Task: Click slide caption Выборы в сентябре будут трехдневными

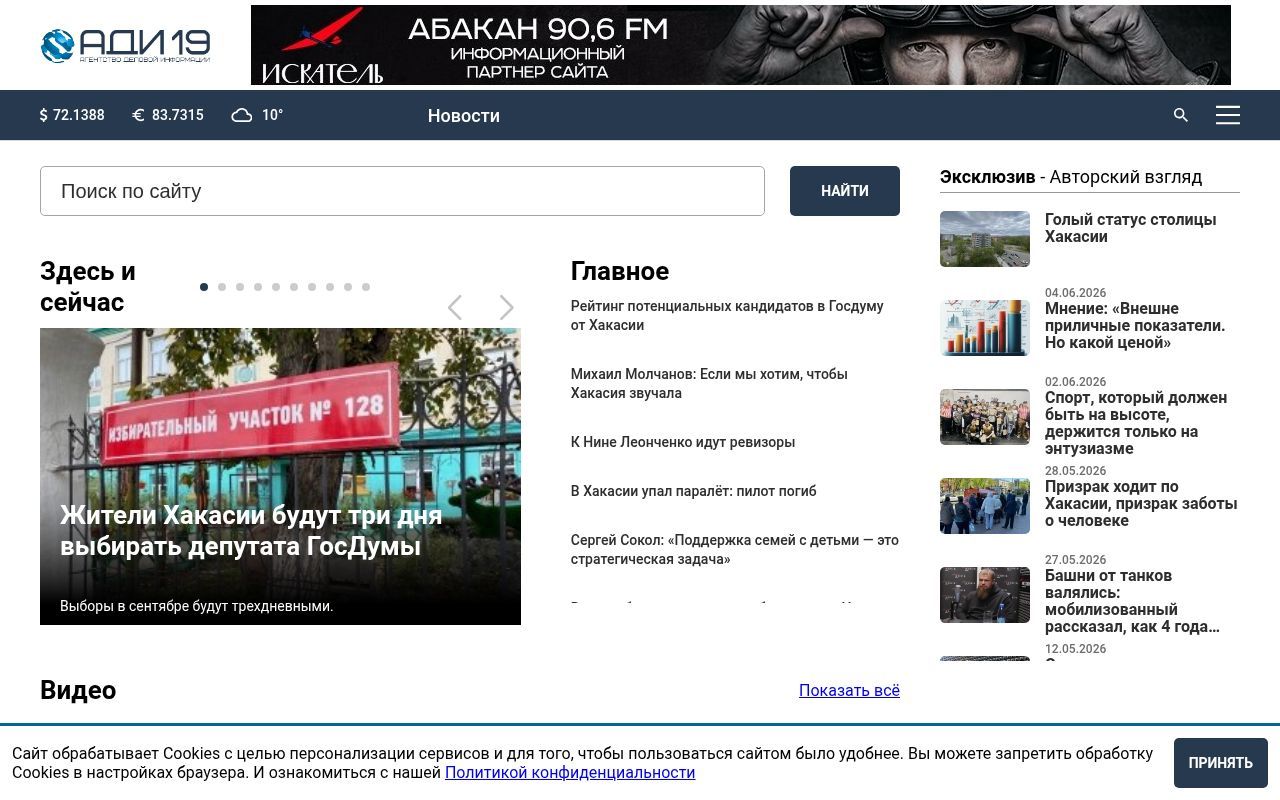Action: point(197,606)
